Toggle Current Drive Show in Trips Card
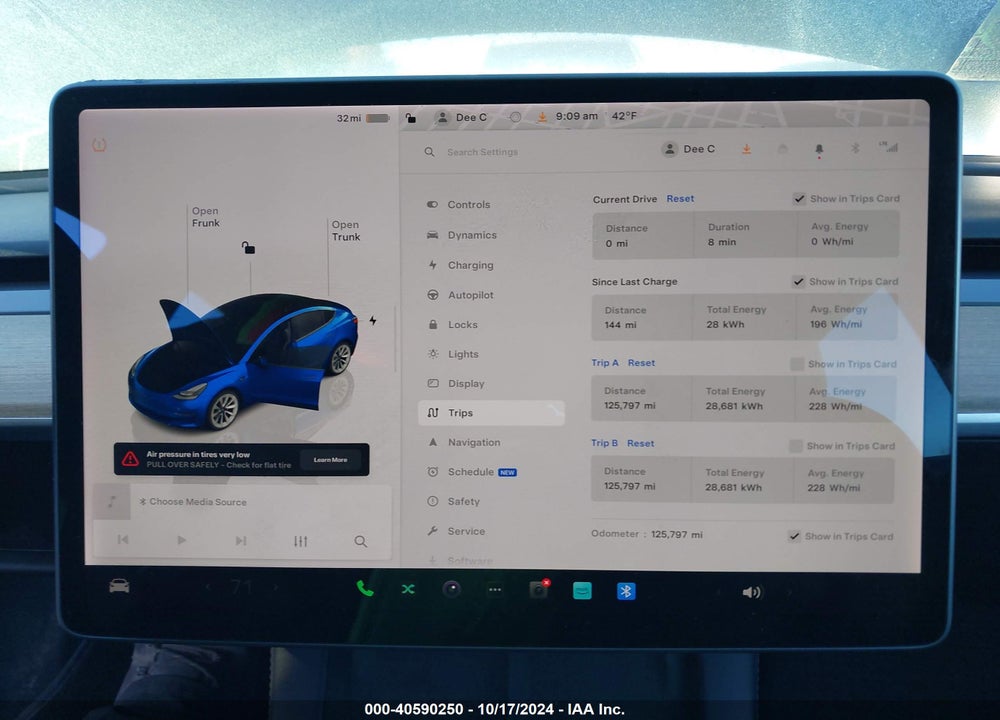This screenshot has width=1000, height=720. coord(799,198)
